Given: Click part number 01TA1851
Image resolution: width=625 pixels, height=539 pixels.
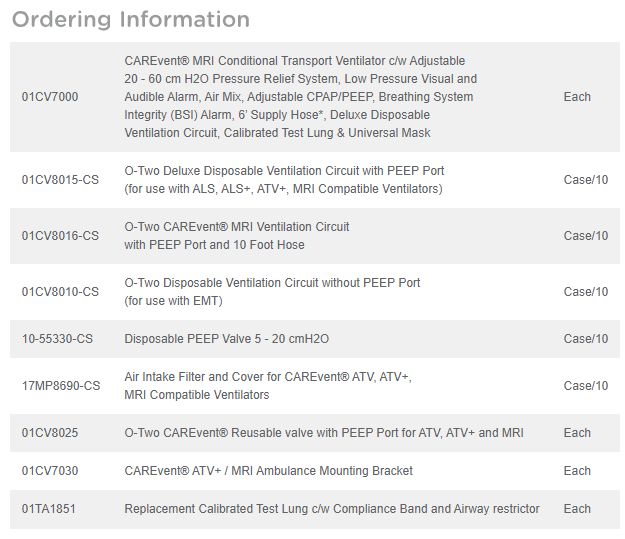Looking at the screenshot, I should pos(49,509).
